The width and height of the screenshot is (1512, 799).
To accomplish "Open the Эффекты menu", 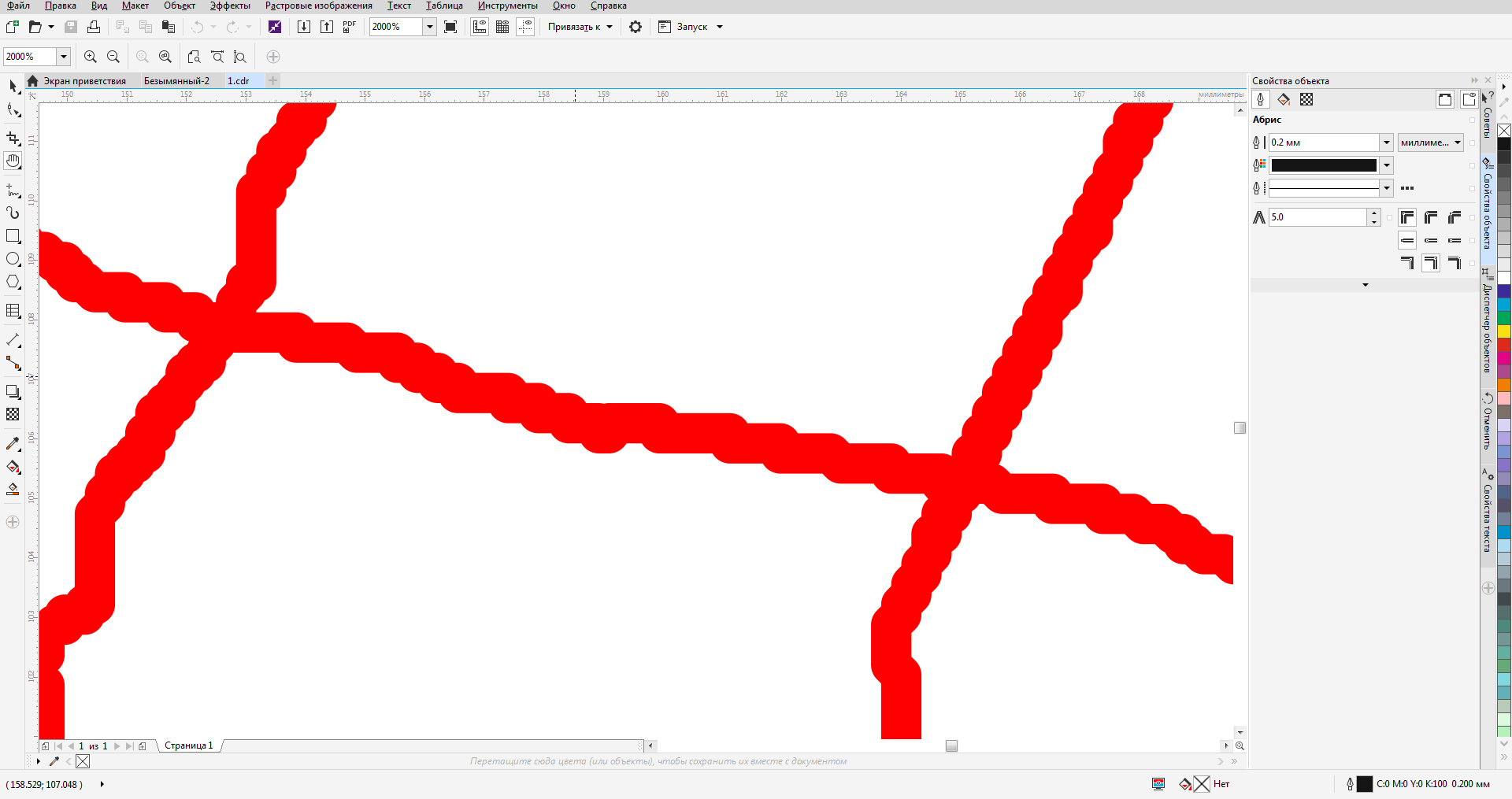I will click(x=230, y=6).
